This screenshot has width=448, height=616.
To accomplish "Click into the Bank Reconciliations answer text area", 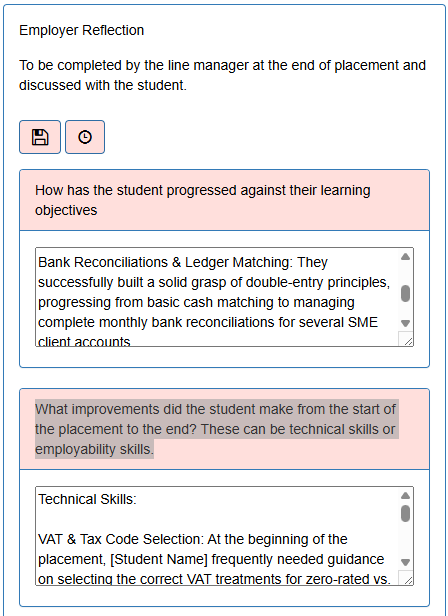I will [x=218, y=297].
